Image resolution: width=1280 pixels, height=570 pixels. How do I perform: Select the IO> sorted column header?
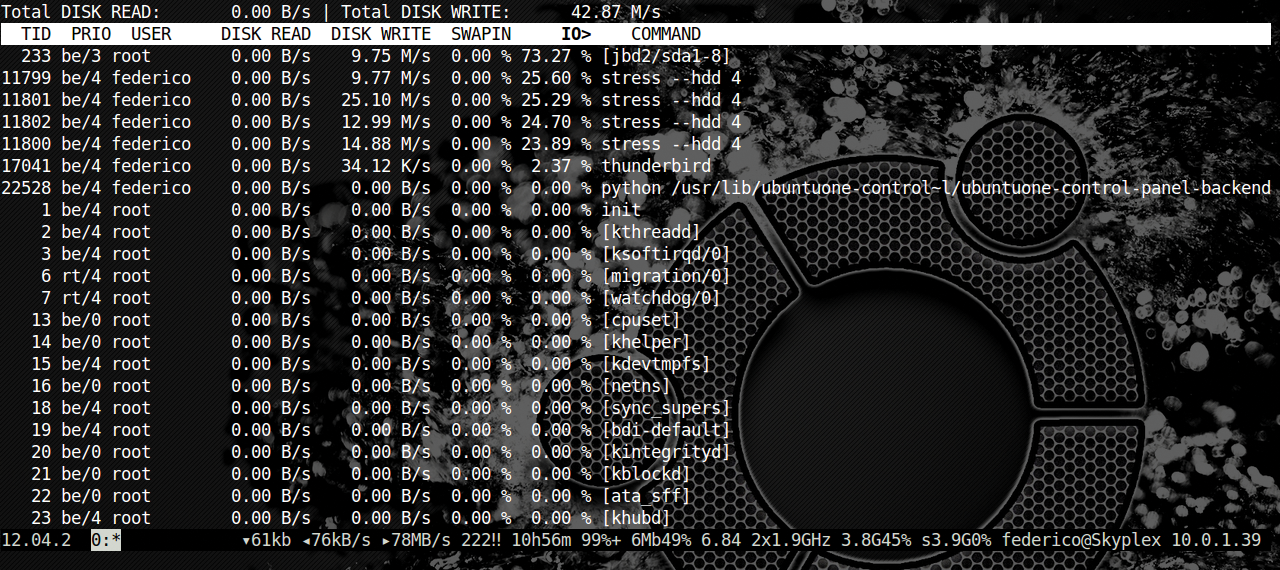click(576, 34)
